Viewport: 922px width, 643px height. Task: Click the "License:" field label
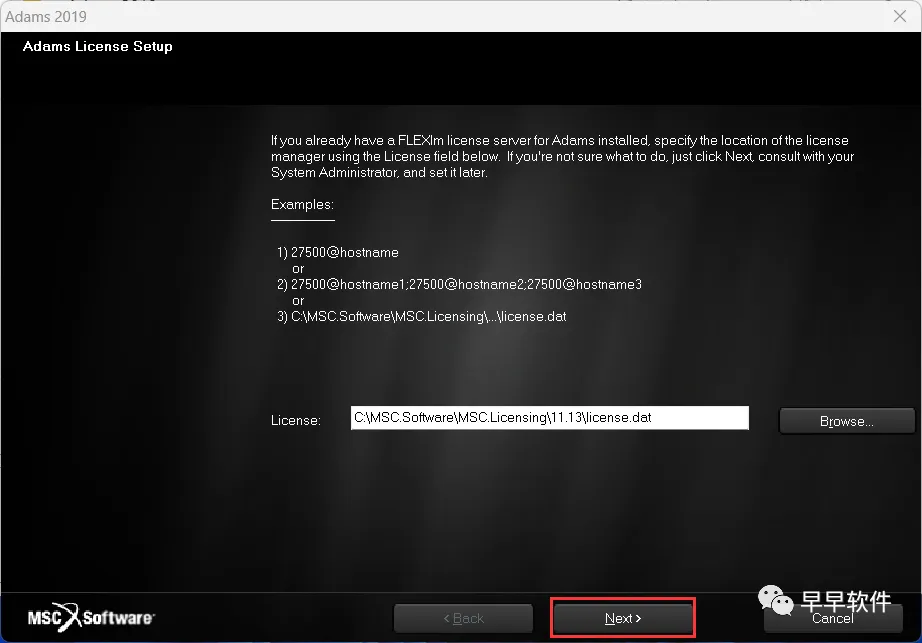[296, 420]
